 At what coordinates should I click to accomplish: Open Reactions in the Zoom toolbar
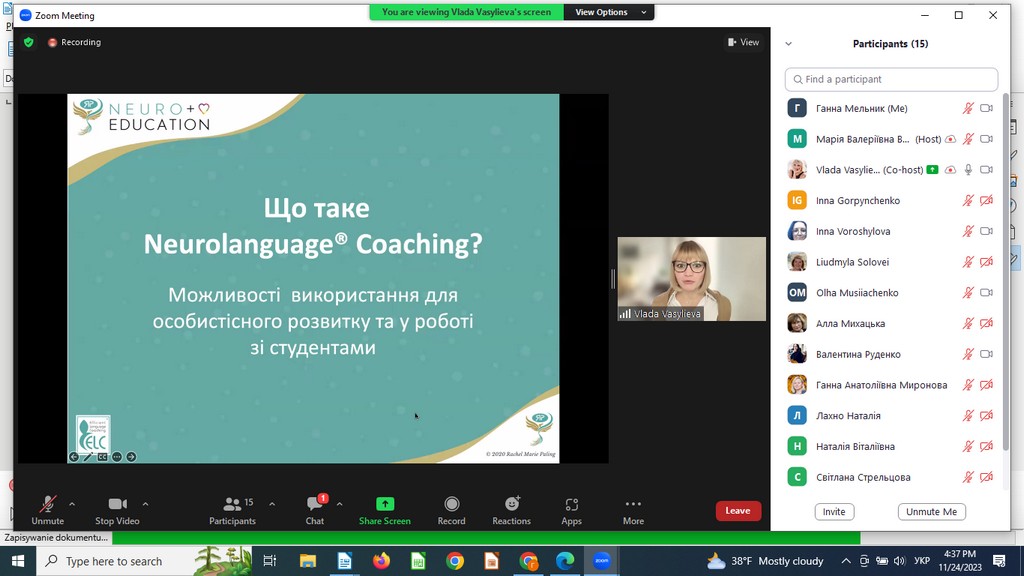click(x=511, y=508)
